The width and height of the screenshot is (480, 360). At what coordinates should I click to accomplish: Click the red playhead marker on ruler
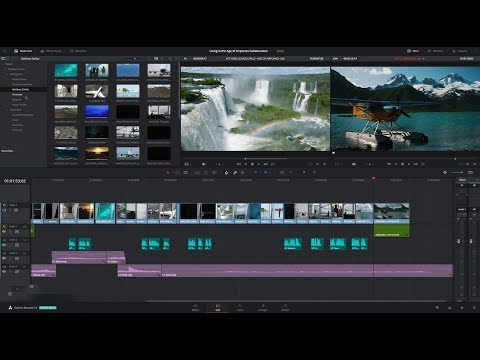[373, 179]
